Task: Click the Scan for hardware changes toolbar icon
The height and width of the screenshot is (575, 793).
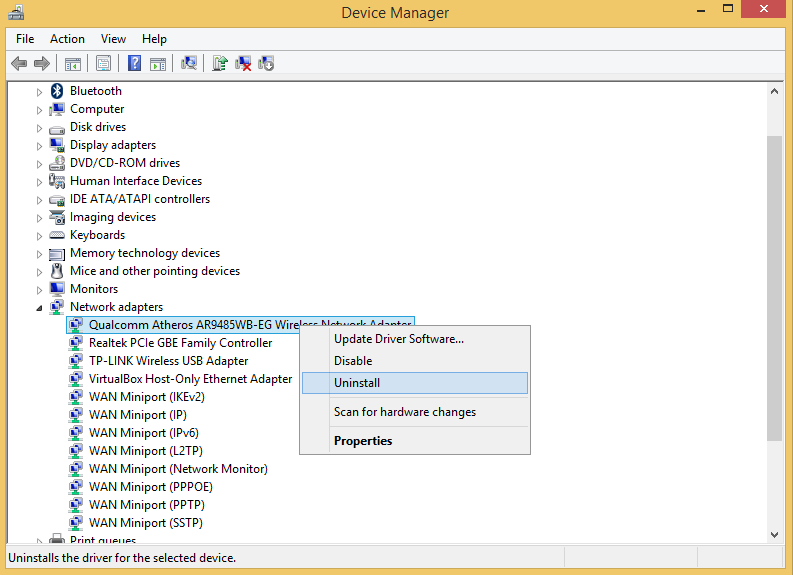Action: (x=189, y=63)
